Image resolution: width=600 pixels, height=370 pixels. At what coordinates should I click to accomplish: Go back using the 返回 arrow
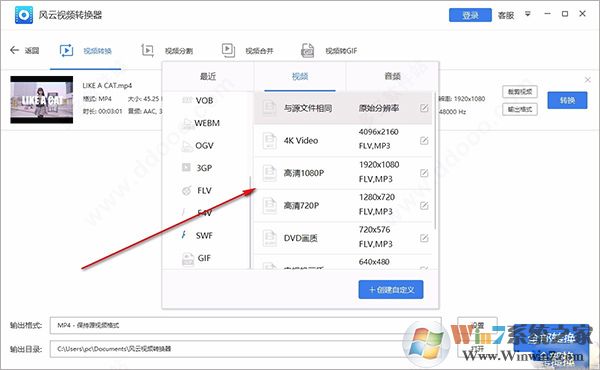15,50
